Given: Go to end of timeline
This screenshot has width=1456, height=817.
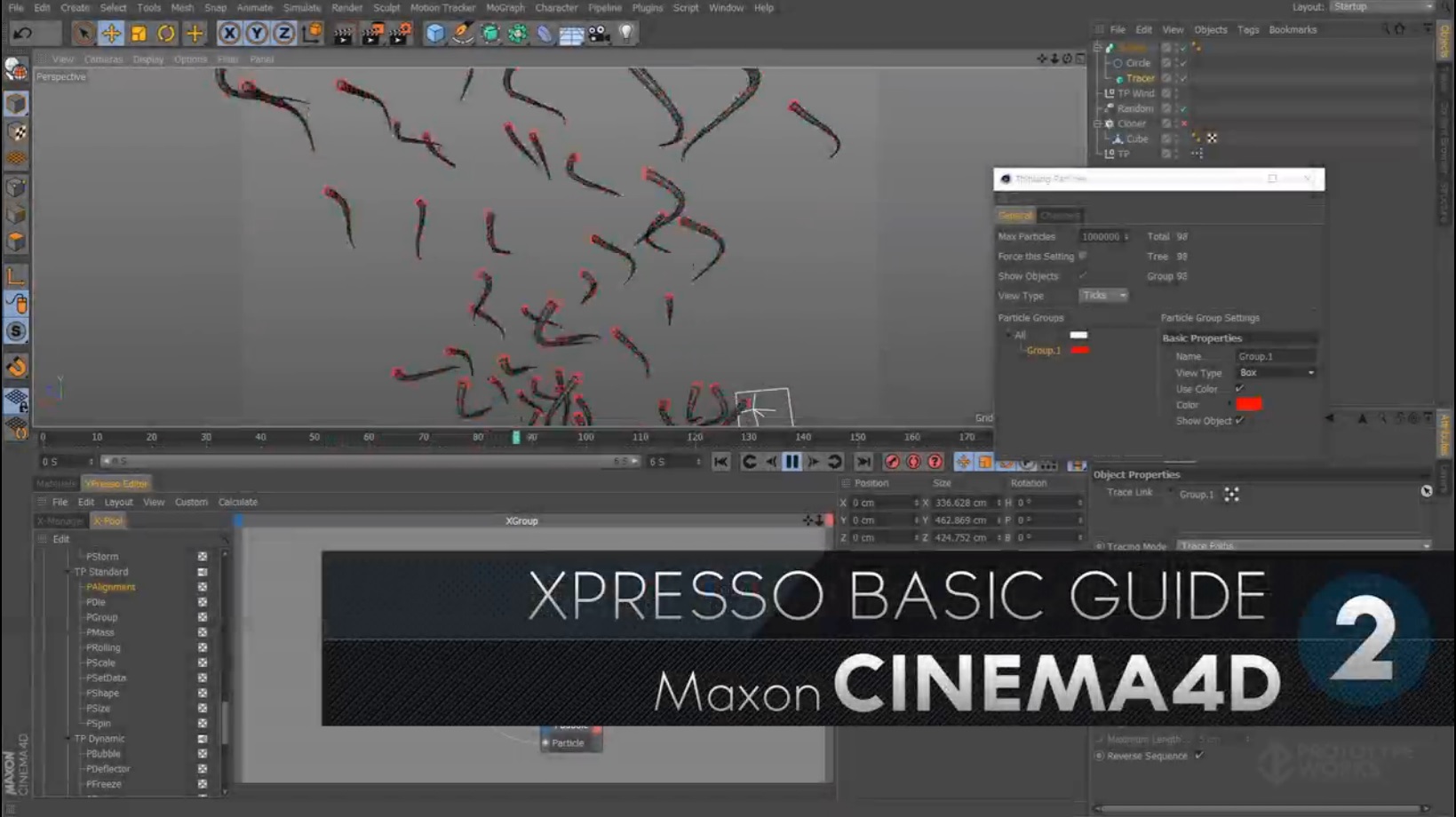Looking at the screenshot, I should point(863,462).
